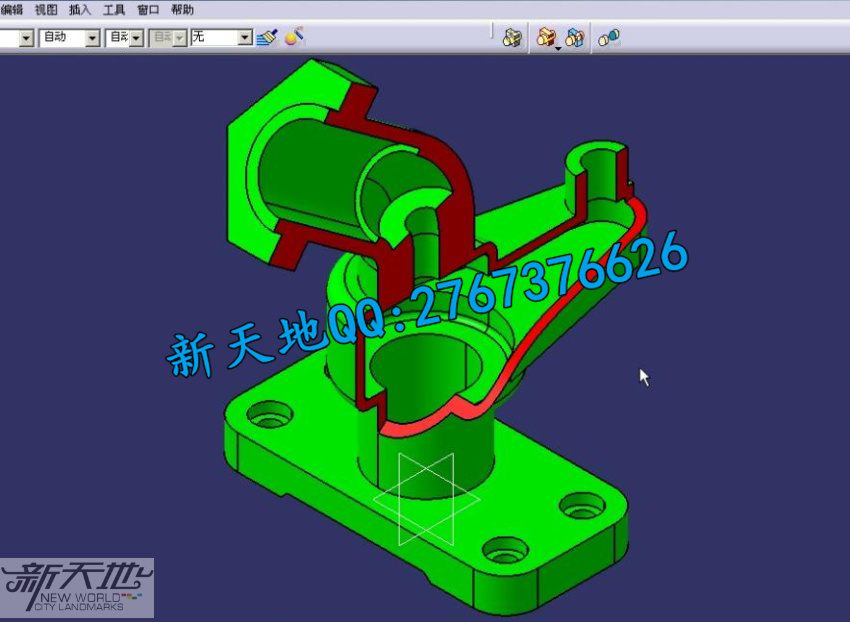Click the two-spheres clash icon at toolbar end

(x=608, y=37)
